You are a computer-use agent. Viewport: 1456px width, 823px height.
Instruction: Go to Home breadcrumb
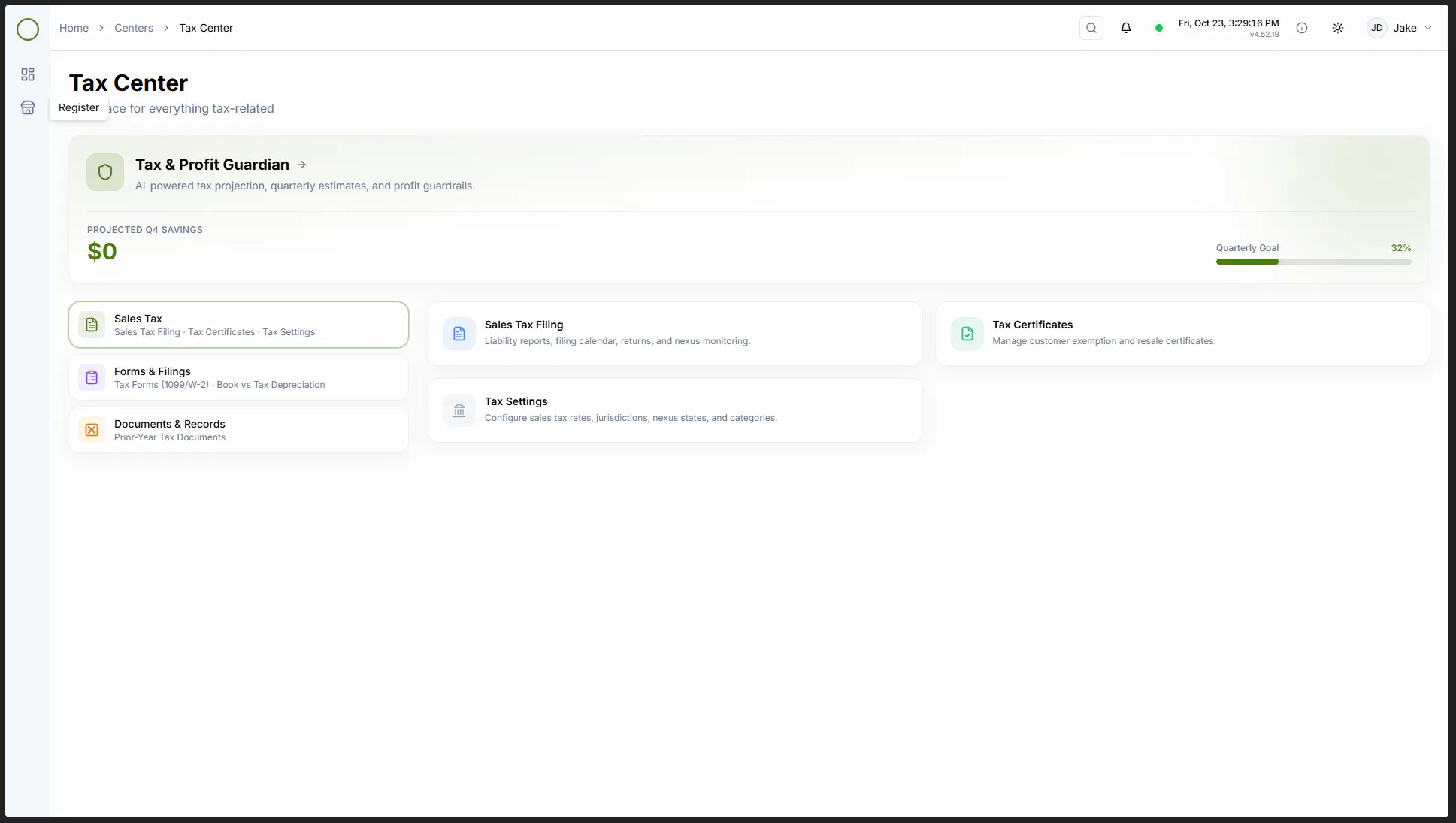point(74,28)
